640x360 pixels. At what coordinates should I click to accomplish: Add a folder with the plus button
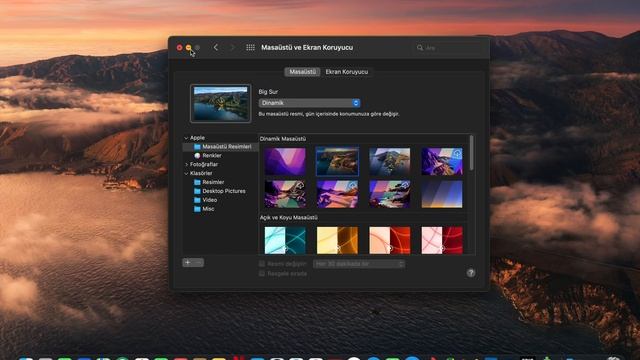coord(188,262)
